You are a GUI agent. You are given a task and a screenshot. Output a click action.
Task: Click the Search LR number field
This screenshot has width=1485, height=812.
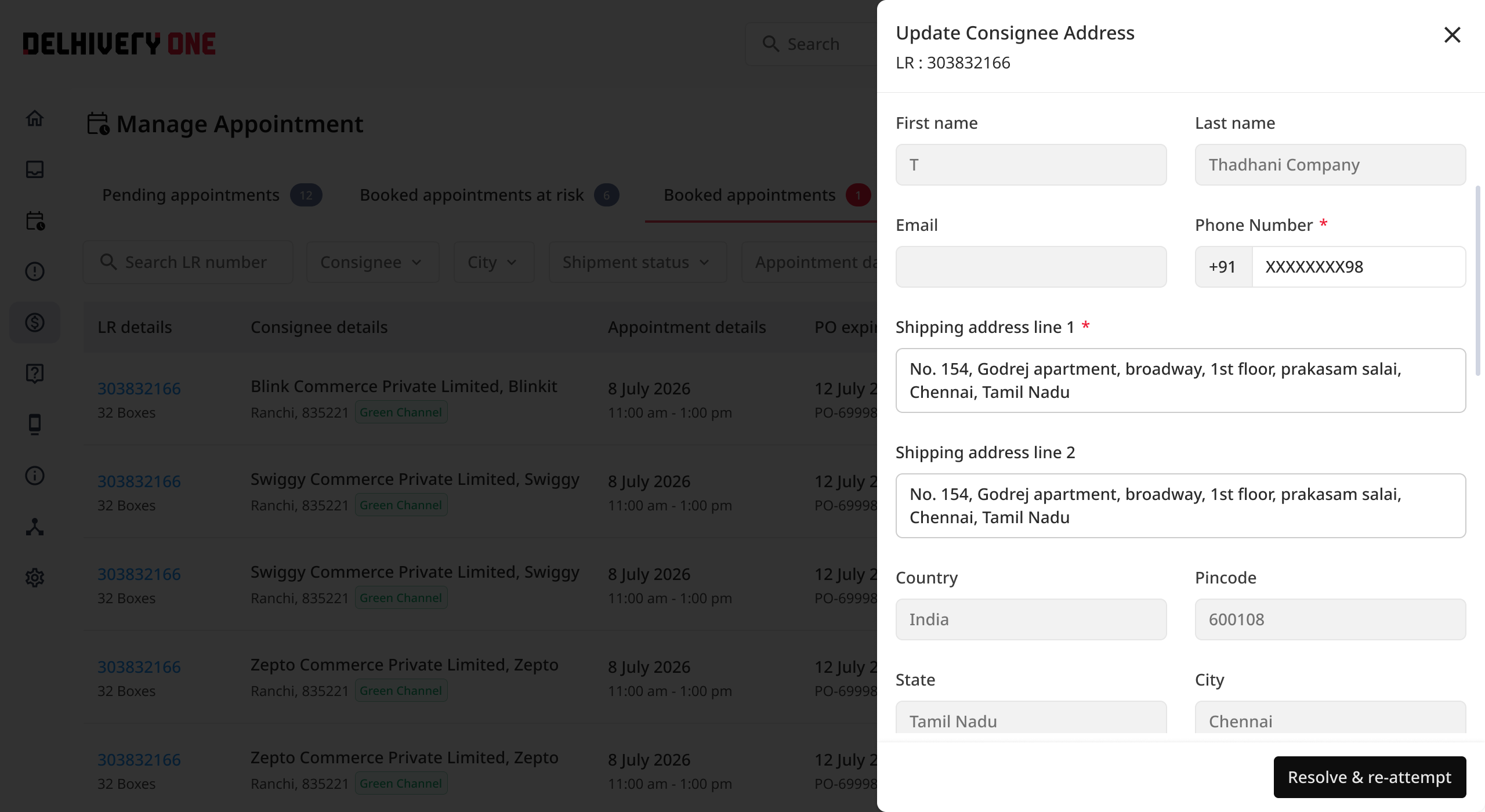[188, 262]
